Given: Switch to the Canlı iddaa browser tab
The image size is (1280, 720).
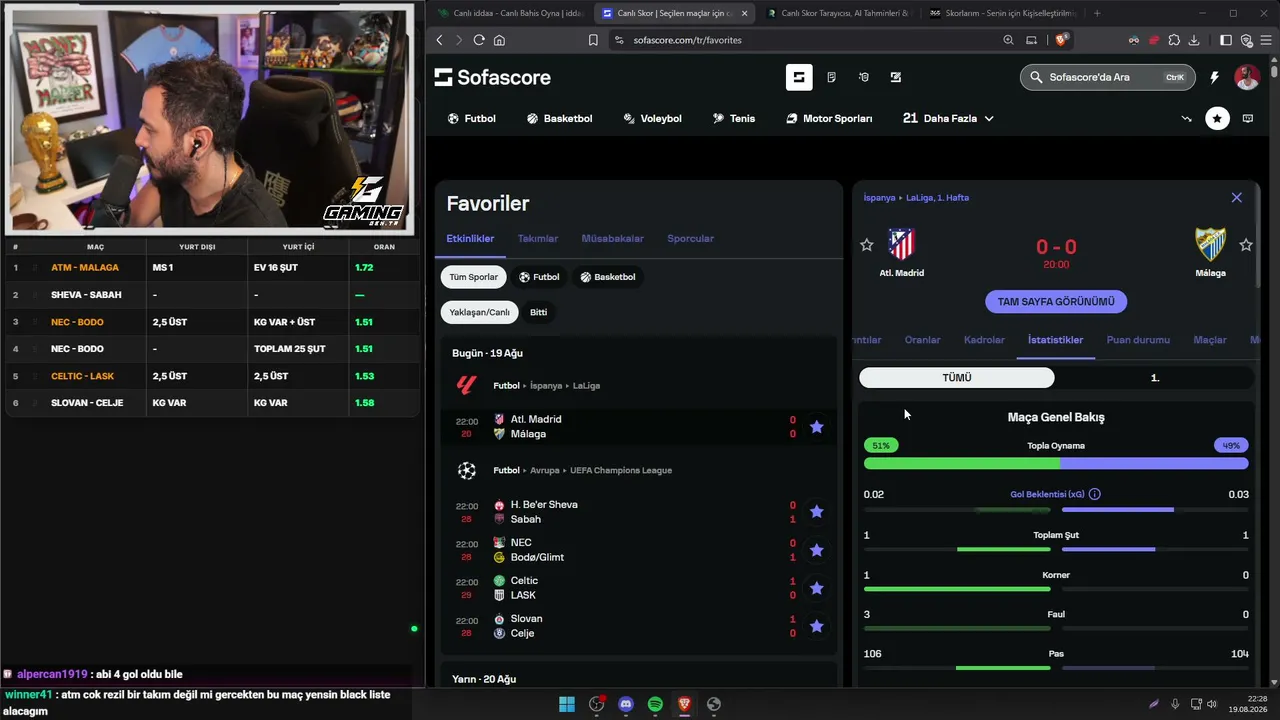Looking at the screenshot, I should click(x=510, y=13).
